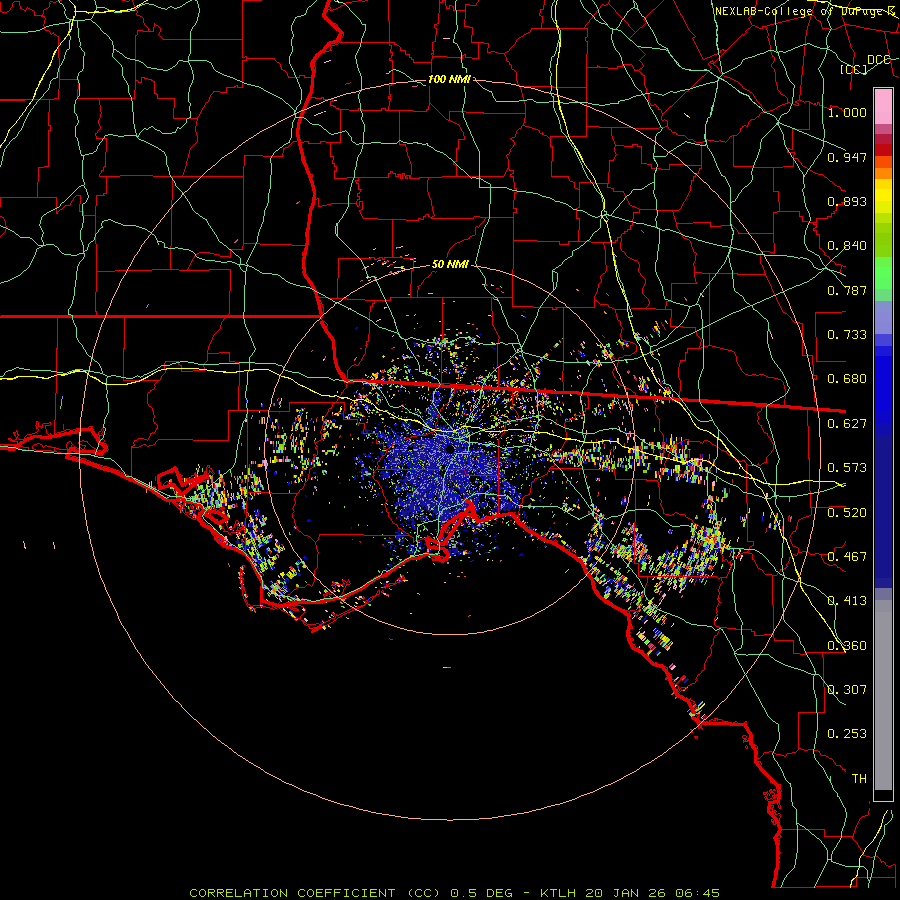Select the 0.787 legend value

(847, 290)
